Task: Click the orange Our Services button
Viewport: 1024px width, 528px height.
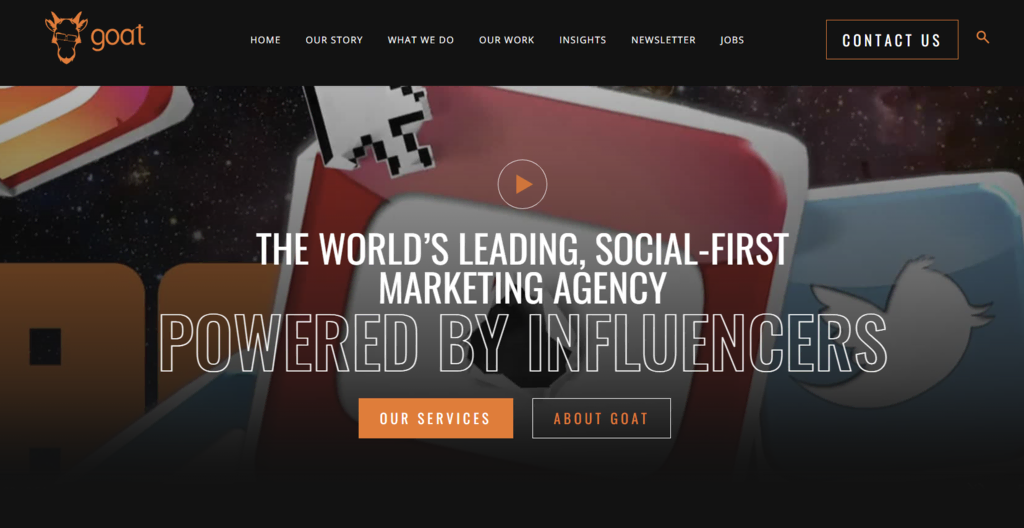Action: [x=436, y=418]
